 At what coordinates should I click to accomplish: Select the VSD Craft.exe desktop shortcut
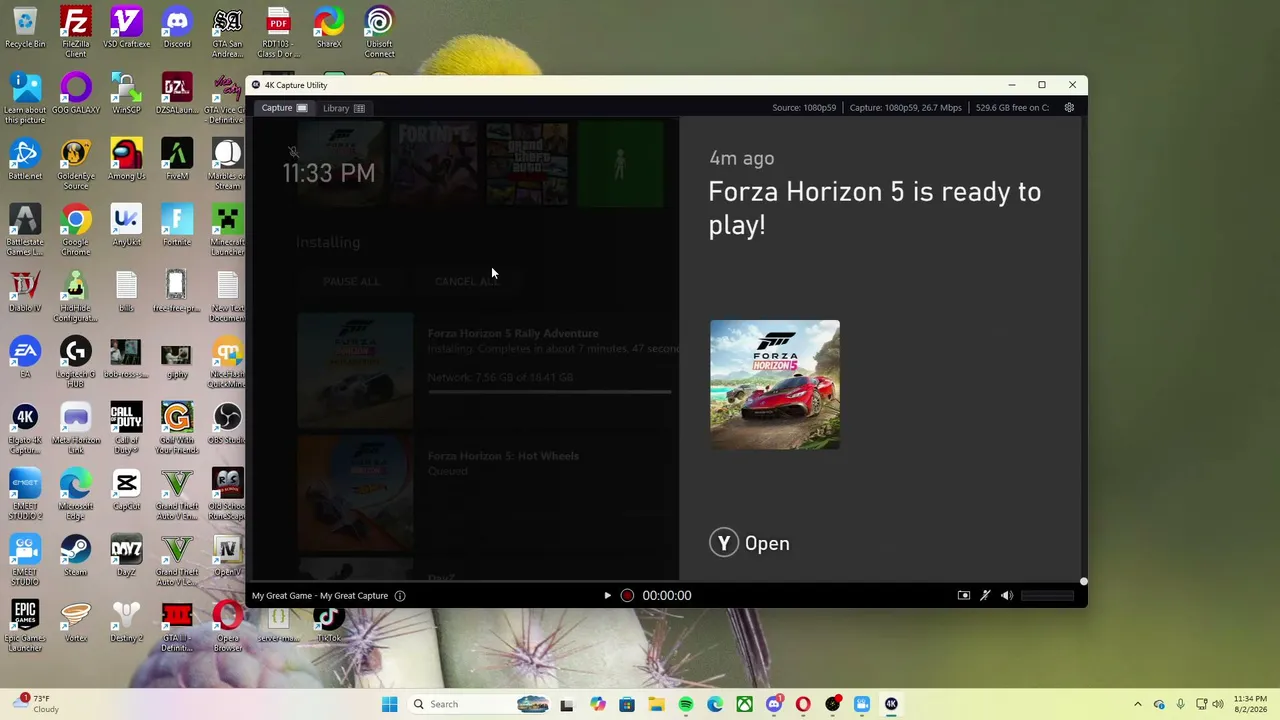126,28
